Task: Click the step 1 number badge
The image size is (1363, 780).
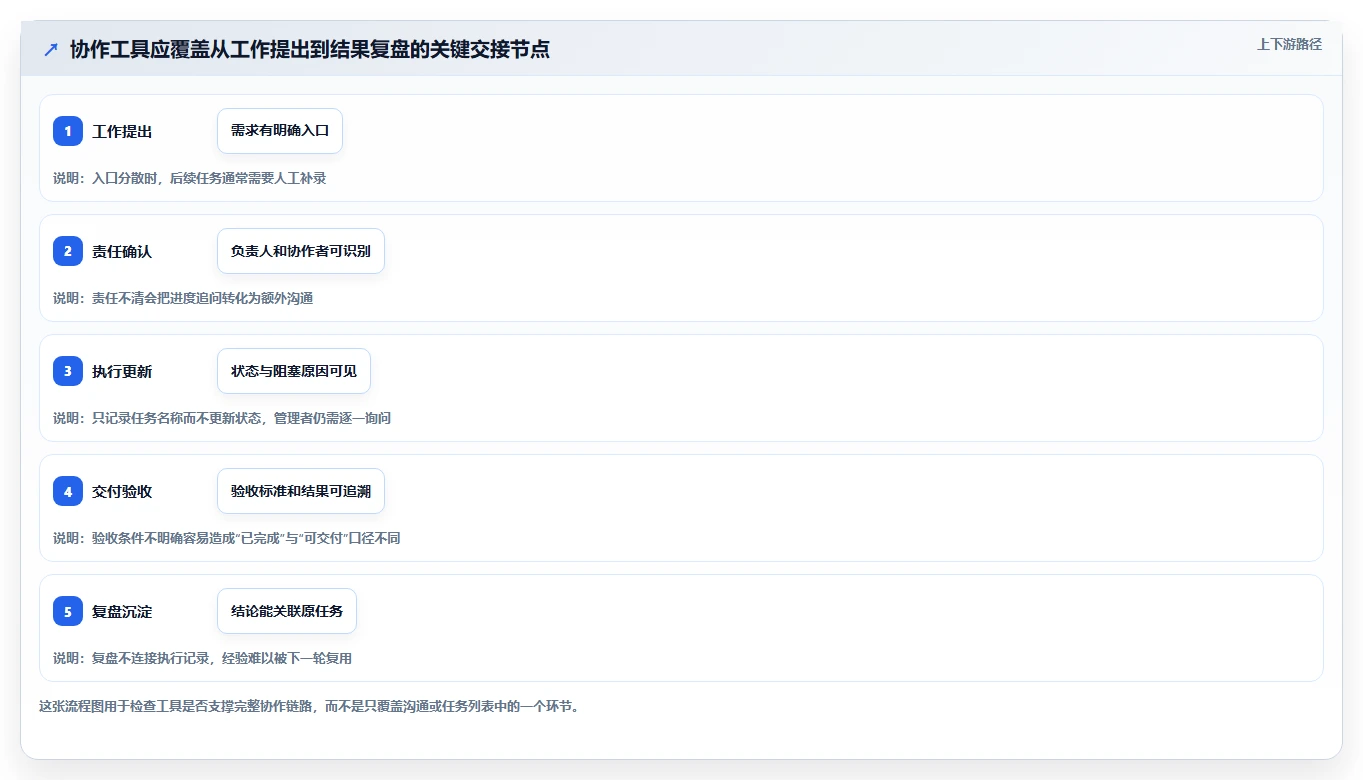Action: click(x=68, y=131)
